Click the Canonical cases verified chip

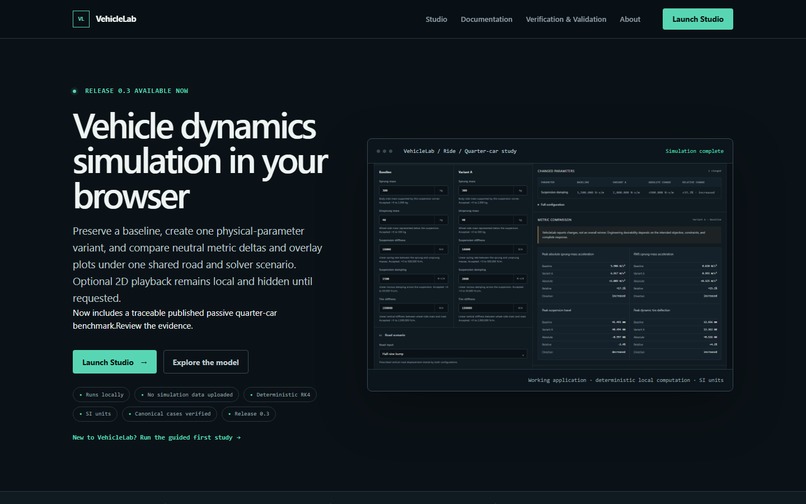coord(170,413)
